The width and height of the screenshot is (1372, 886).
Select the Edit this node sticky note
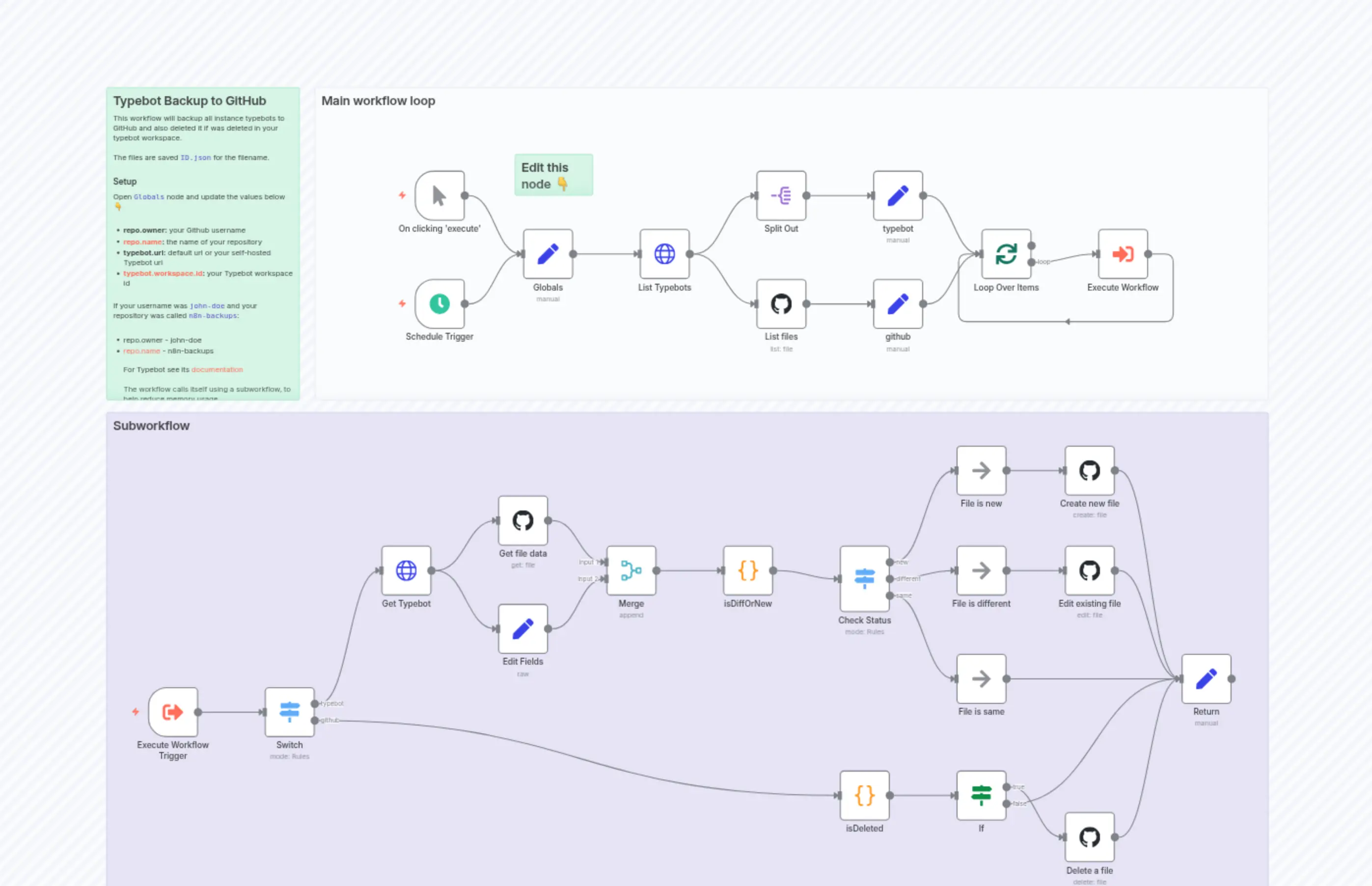553,175
